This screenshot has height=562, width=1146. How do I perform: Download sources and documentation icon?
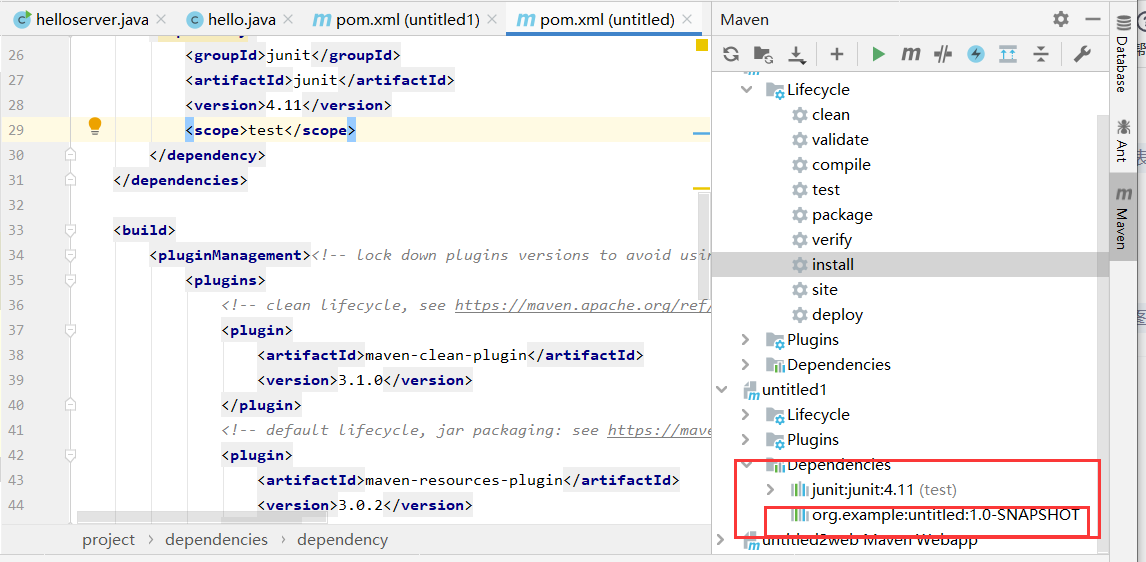(797, 53)
